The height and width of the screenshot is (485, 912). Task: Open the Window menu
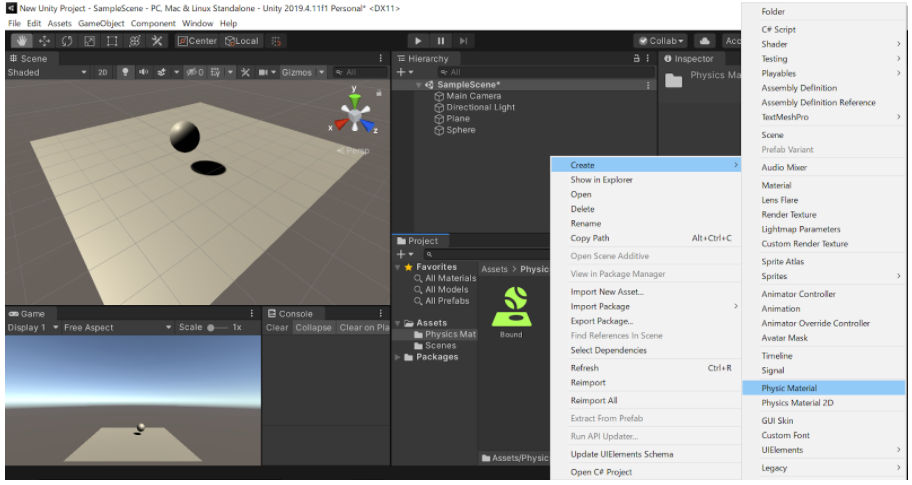click(198, 23)
